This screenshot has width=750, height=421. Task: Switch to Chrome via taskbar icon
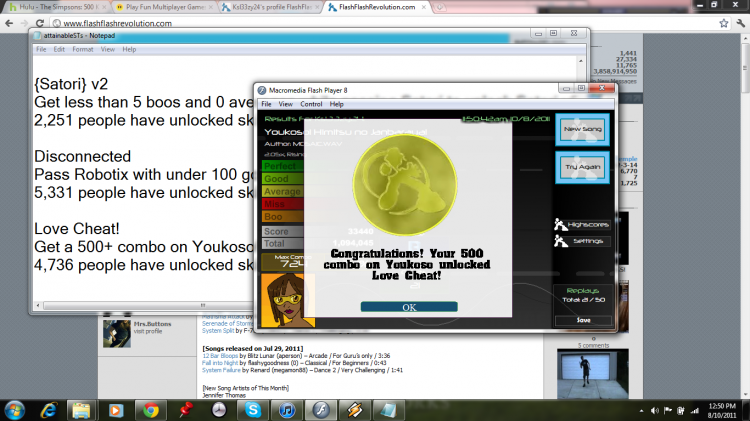[151, 410]
